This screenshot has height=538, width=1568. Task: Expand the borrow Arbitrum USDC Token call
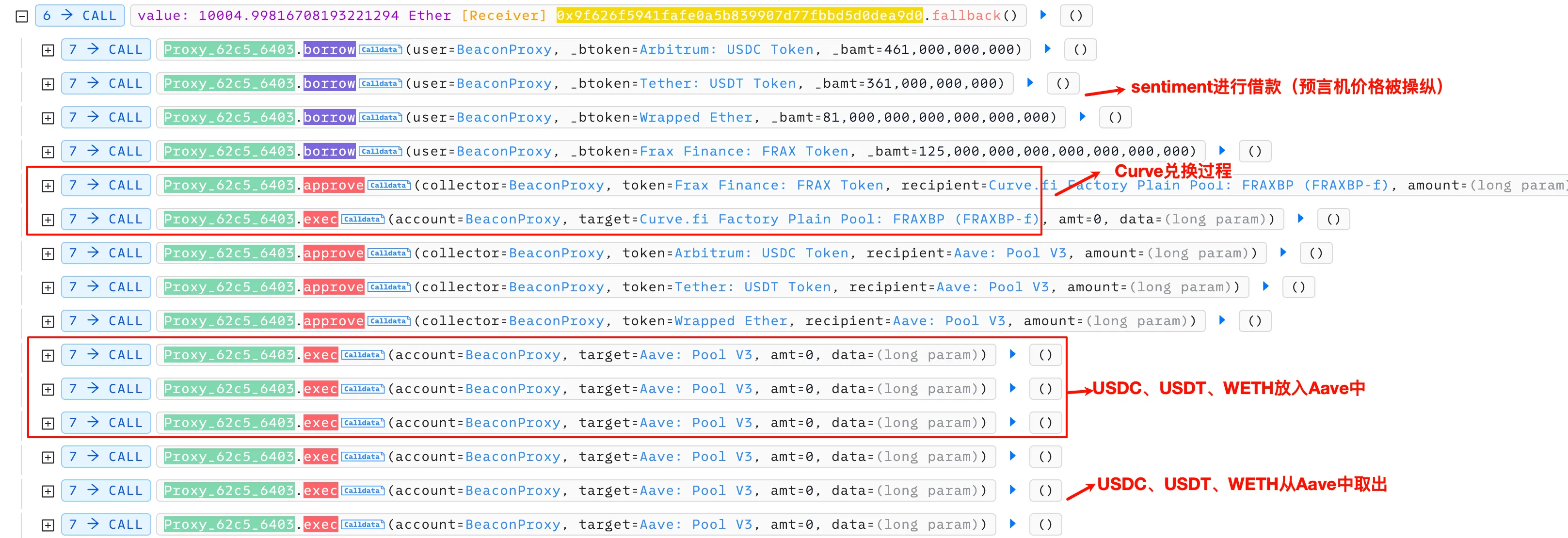pos(48,50)
